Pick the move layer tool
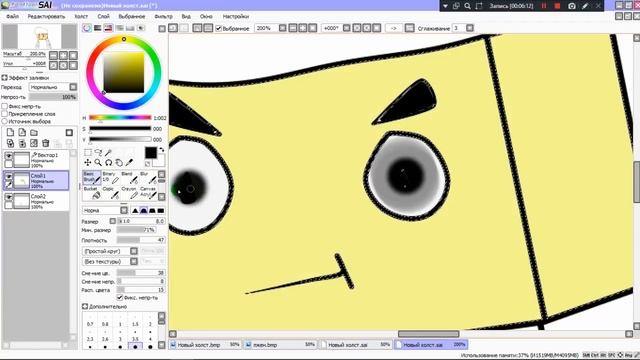640x360 pixels. (88, 162)
